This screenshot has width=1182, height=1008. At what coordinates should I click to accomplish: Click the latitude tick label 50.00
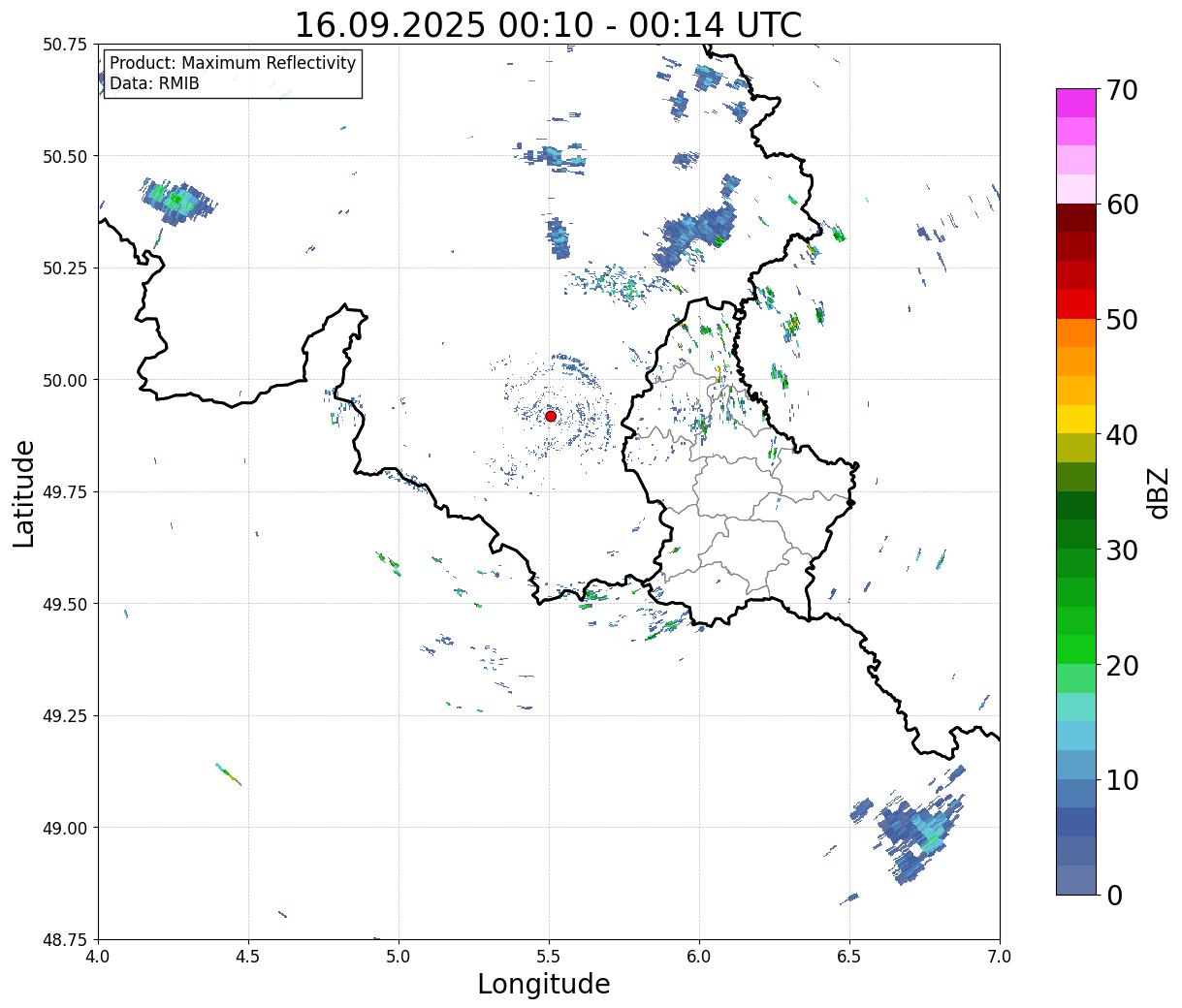point(65,380)
